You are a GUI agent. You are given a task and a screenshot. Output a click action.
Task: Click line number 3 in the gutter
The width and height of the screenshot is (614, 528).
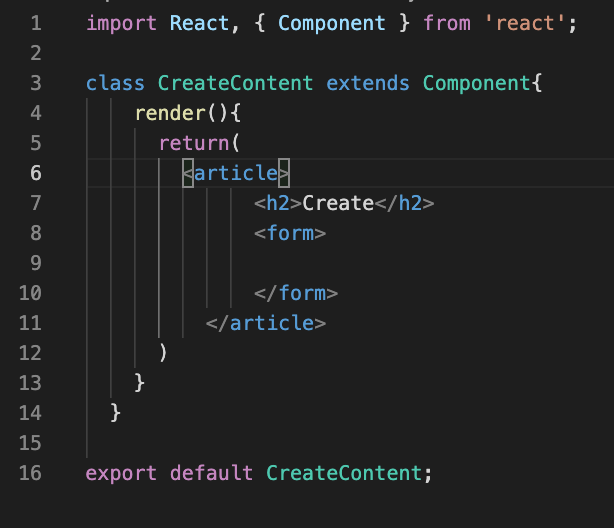(x=36, y=83)
